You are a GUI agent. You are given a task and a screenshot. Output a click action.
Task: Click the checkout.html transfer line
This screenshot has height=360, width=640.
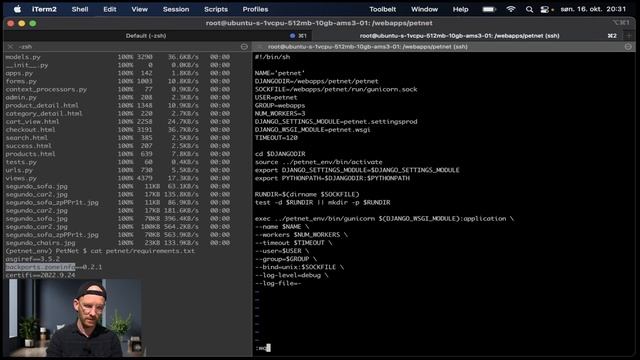pos(118,130)
